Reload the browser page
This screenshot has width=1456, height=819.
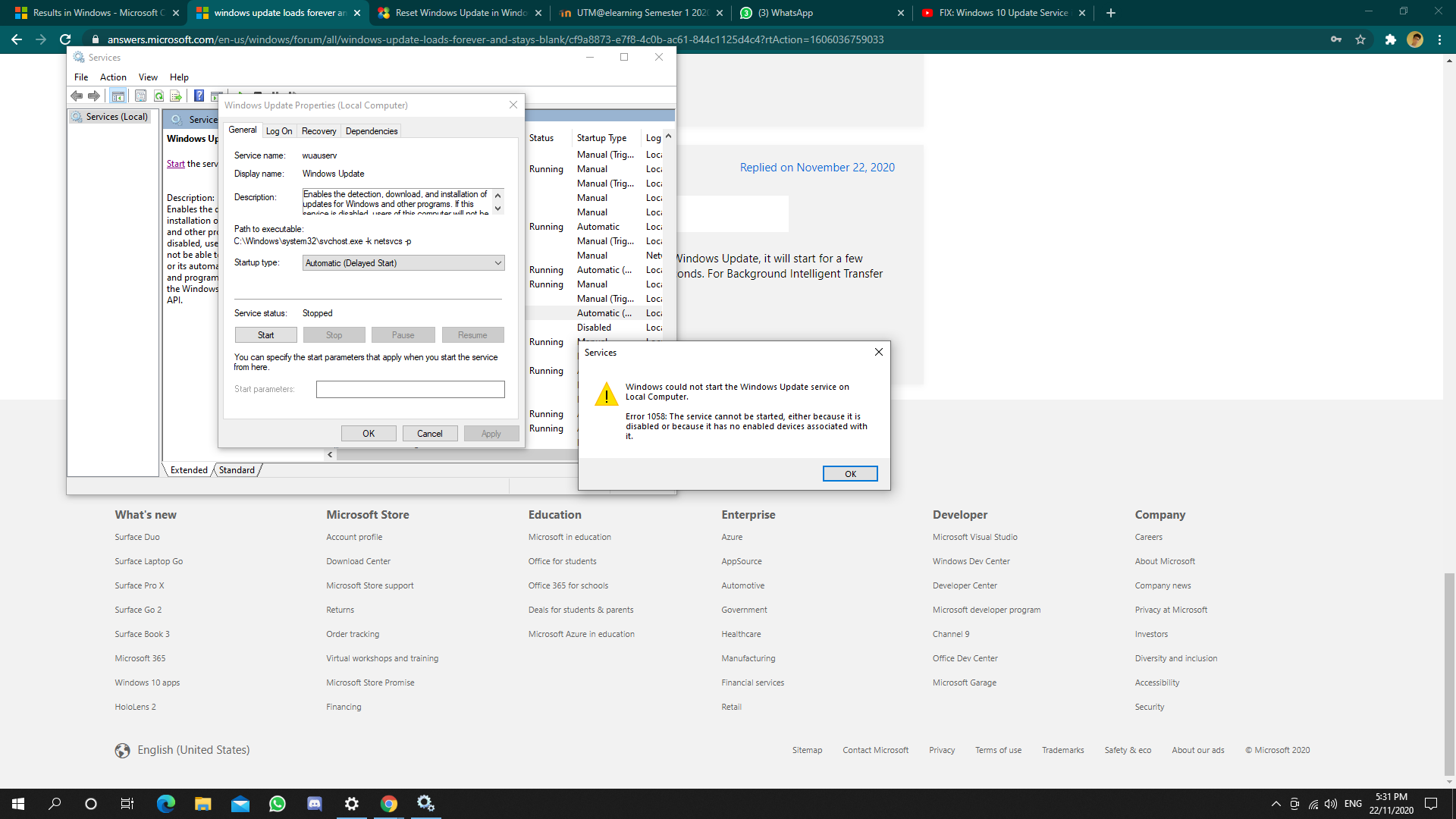65,39
